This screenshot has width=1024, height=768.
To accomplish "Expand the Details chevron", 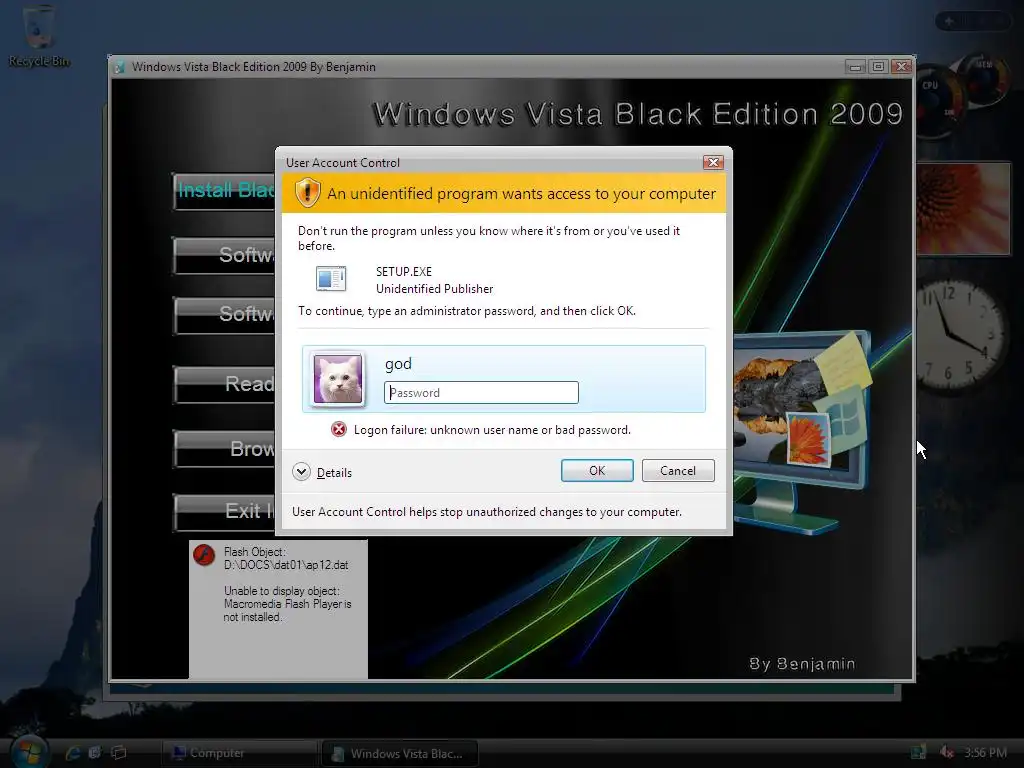I will click(x=301, y=472).
